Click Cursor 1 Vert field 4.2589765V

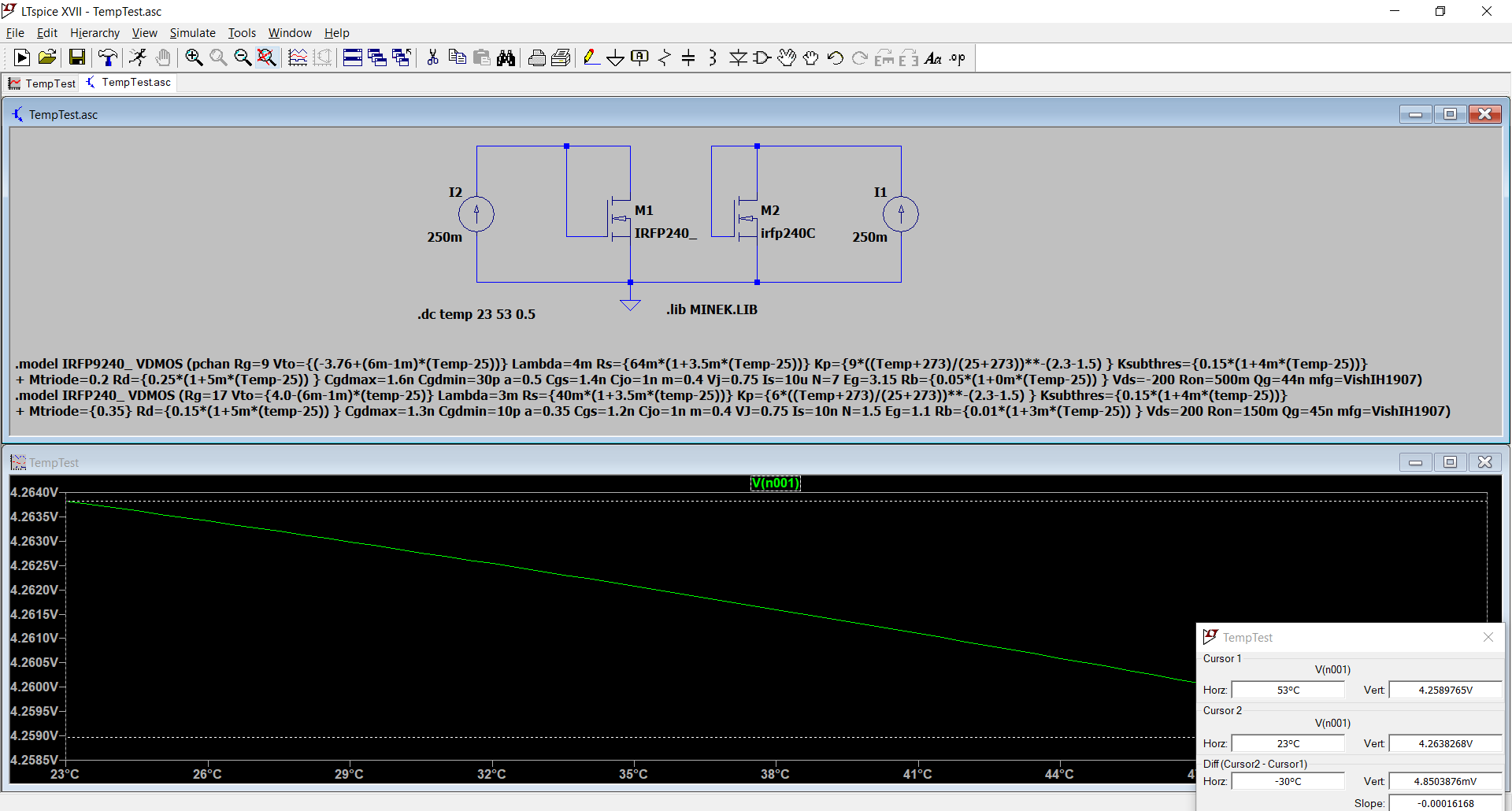1445,690
